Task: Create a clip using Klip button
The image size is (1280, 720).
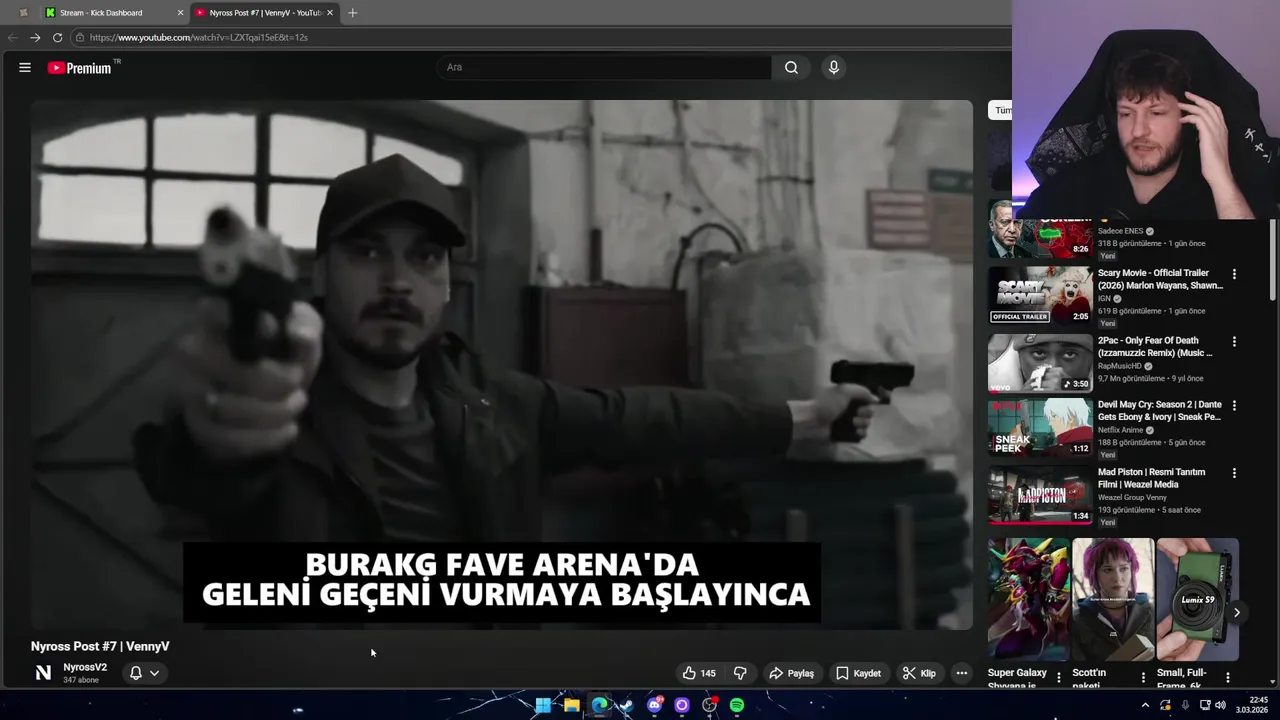Action: coord(919,673)
